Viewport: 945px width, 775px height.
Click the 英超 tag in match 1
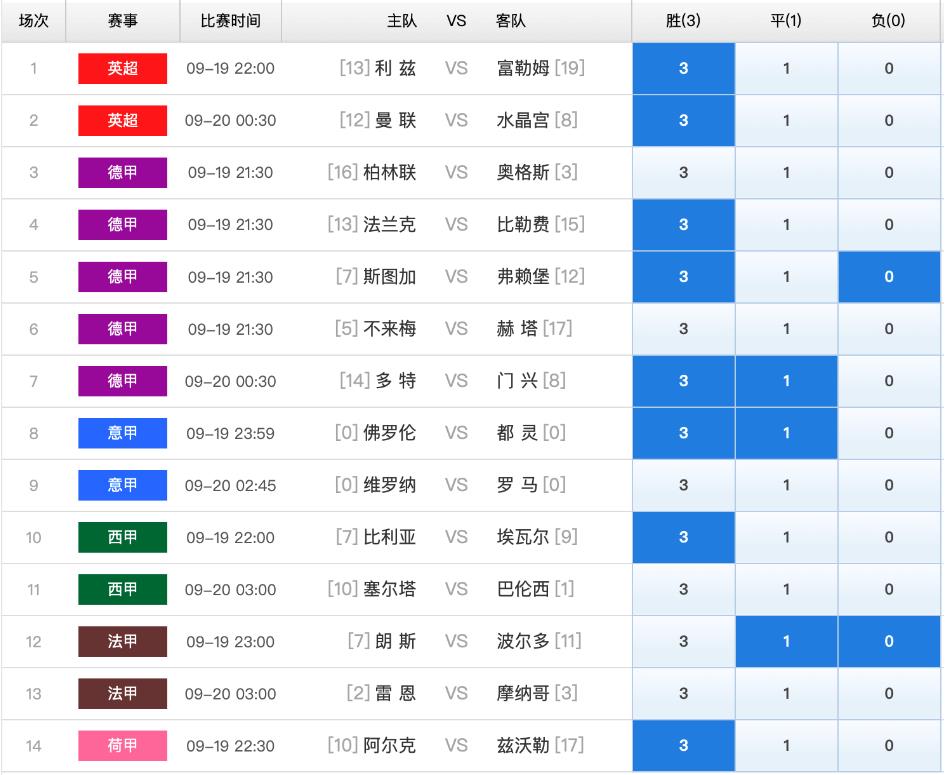coord(122,68)
